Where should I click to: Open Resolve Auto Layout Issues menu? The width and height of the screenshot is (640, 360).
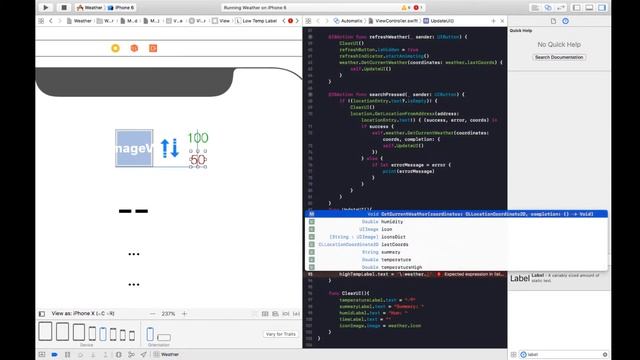pos(296,314)
